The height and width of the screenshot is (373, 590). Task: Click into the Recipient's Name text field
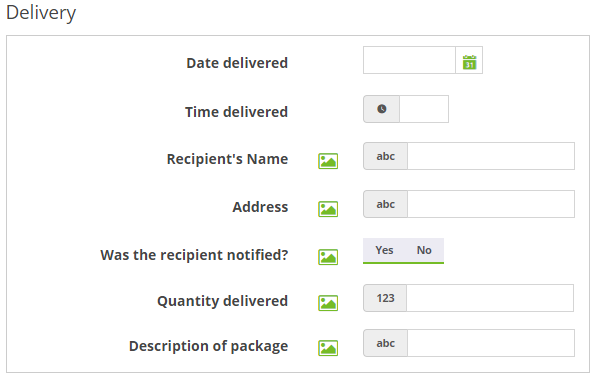491,156
